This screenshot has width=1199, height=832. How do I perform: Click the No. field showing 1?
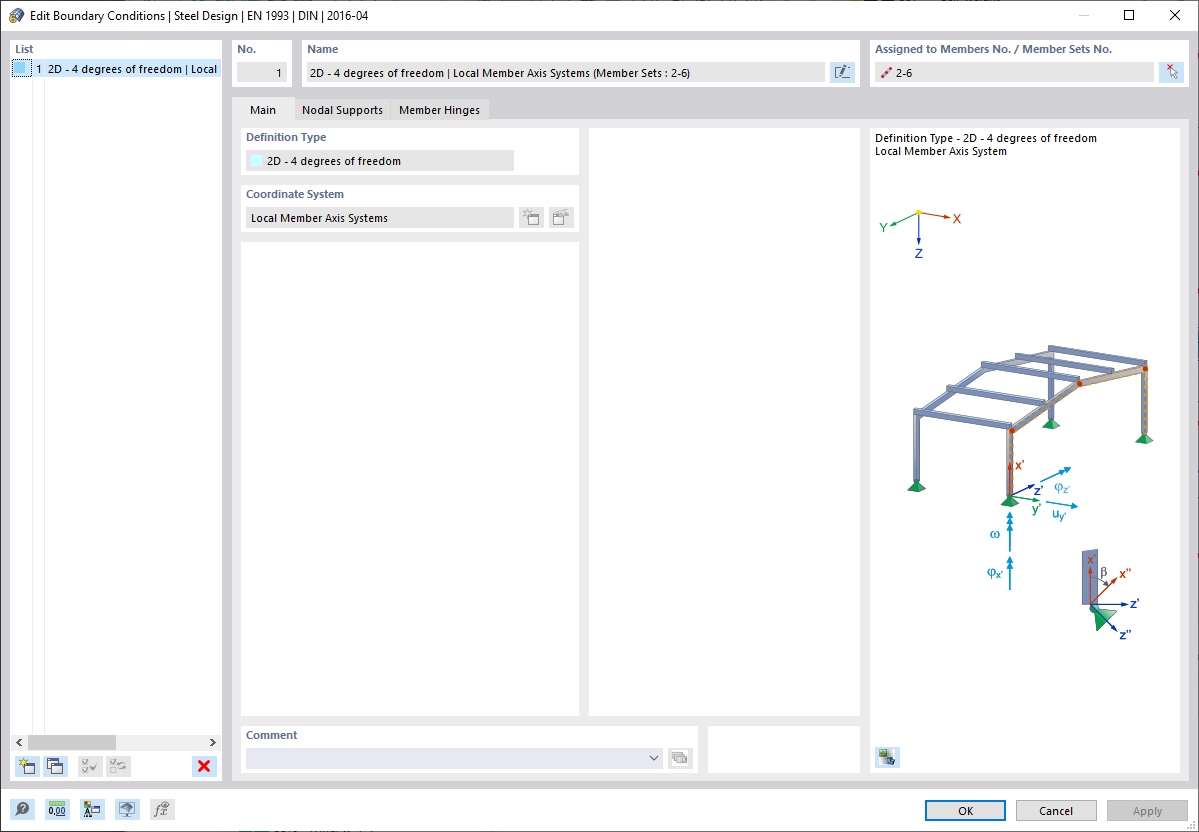(262, 73)
